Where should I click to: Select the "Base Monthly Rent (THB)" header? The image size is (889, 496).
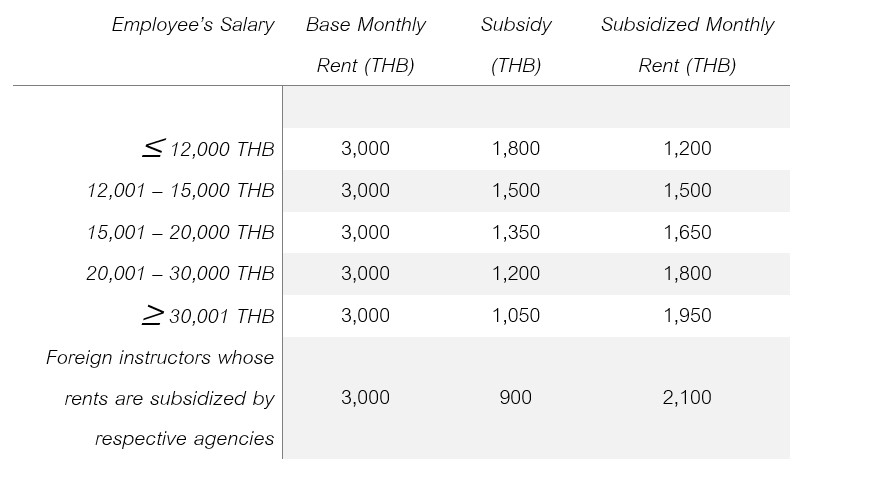[365, 45]
